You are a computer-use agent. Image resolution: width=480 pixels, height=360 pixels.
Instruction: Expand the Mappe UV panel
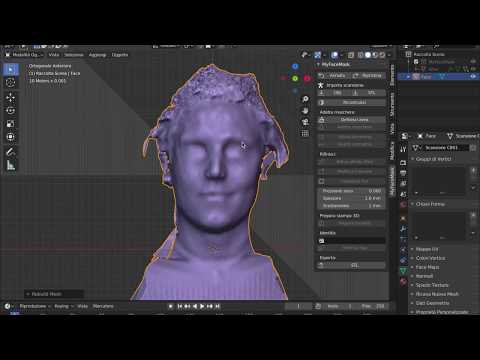click(413, 249)
